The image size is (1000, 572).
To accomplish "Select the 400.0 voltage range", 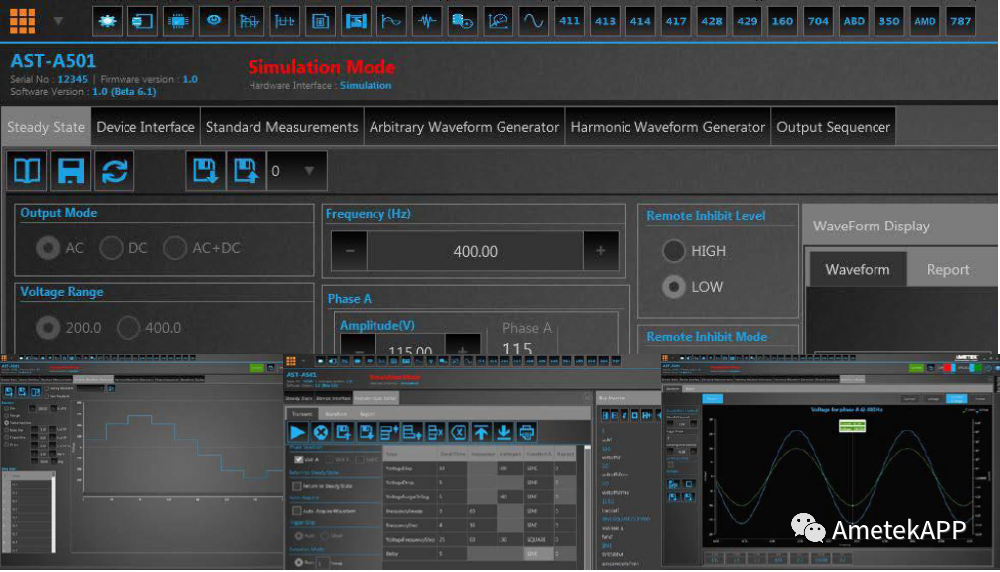I will pos(128,327).
